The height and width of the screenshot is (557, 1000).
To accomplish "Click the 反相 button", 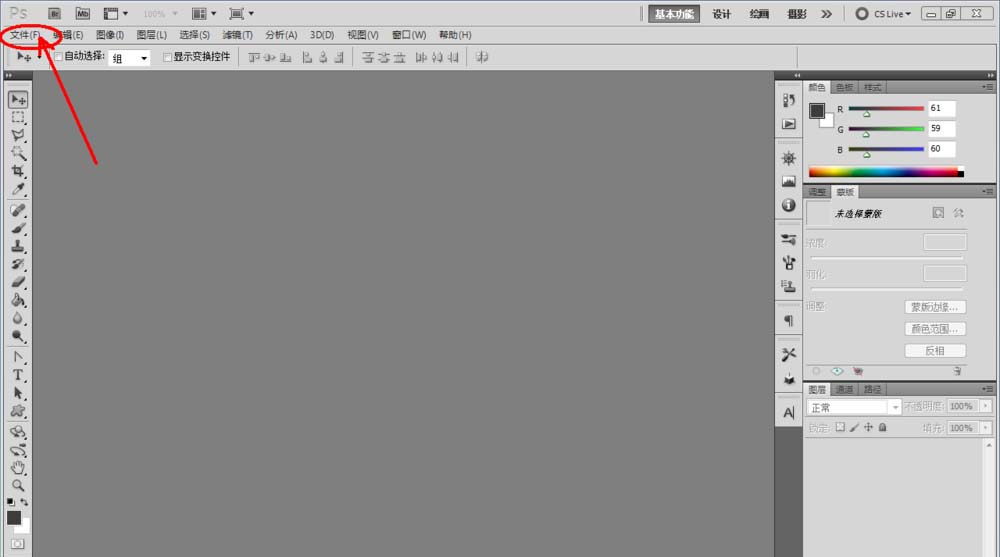I will (x=935, y=350).
